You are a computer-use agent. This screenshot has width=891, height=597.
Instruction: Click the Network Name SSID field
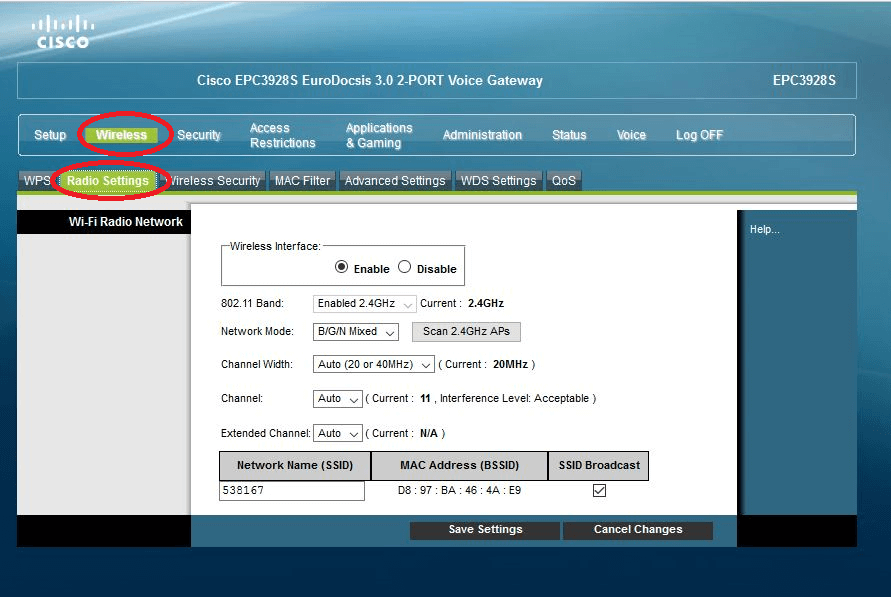291,491
